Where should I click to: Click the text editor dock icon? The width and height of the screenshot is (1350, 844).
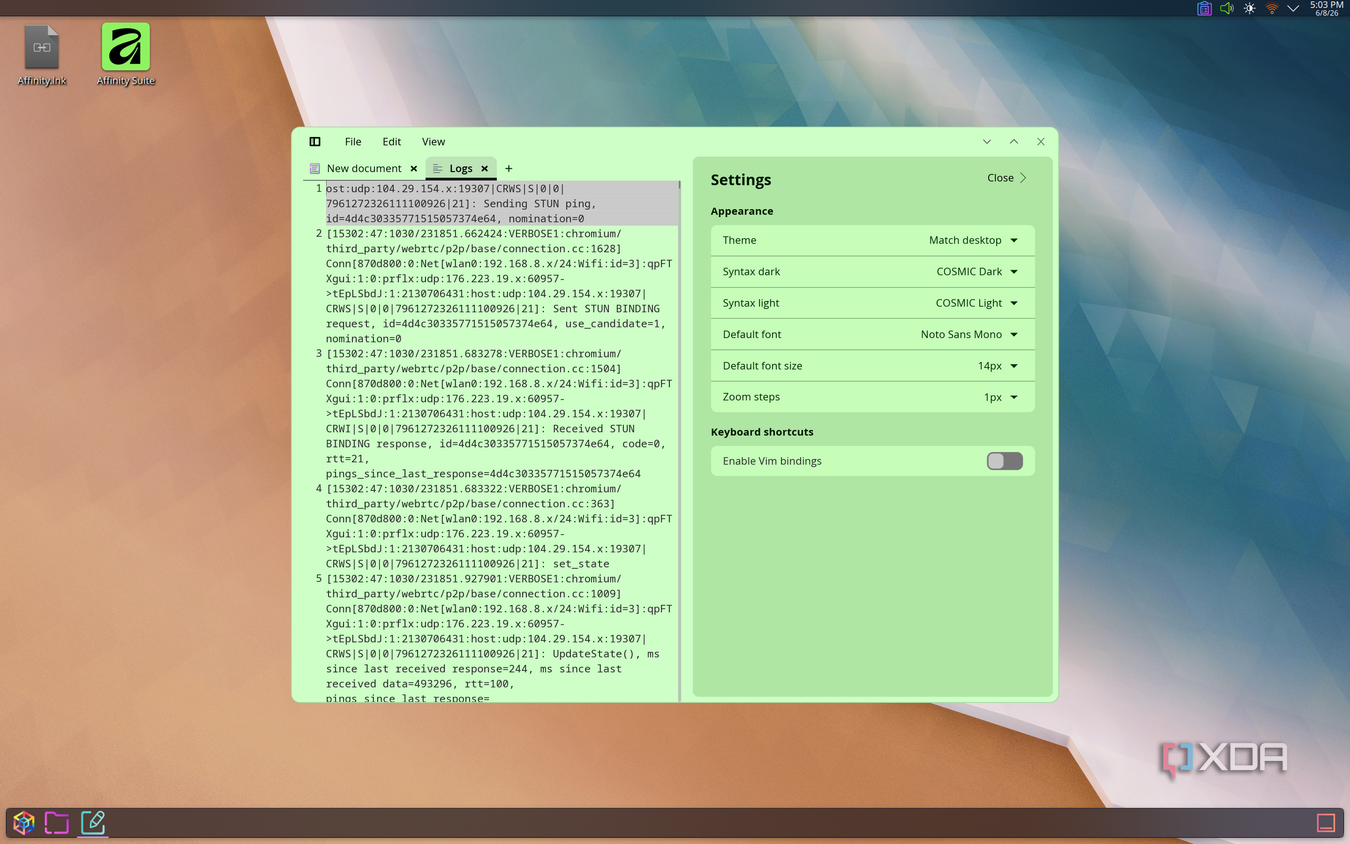[93, 822]
